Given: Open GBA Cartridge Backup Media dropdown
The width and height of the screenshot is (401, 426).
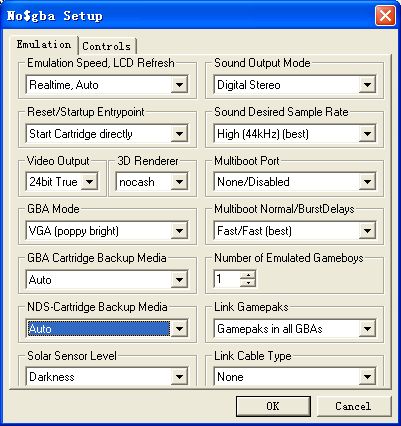Looking at the screenshot, I should [x=179, y=279].
